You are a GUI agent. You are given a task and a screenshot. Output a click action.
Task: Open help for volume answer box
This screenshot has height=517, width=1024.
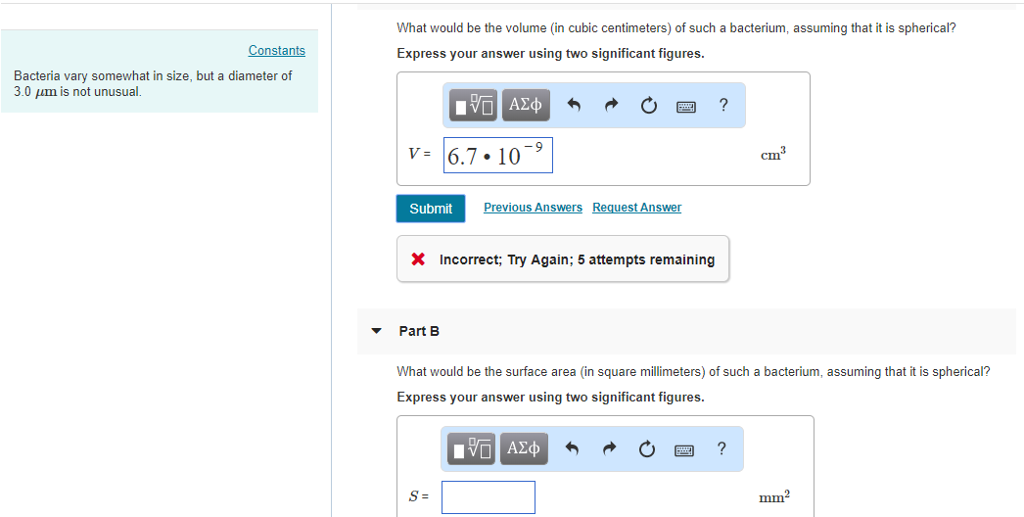click(x=723, y=105)
